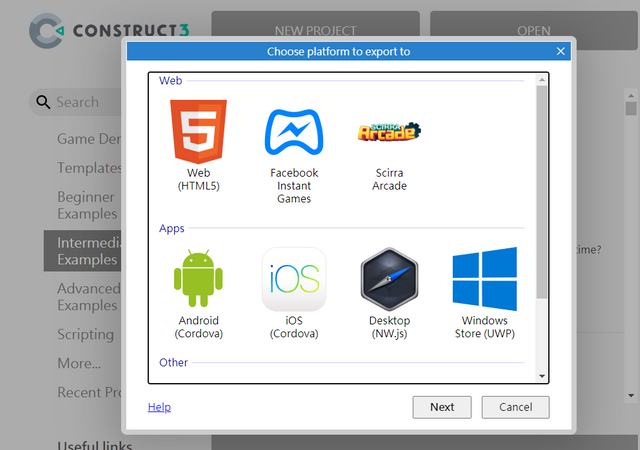Viewport: 640px width, 450px height.
Task: Click the start page scroll down arrow
Action: point(631,395)
